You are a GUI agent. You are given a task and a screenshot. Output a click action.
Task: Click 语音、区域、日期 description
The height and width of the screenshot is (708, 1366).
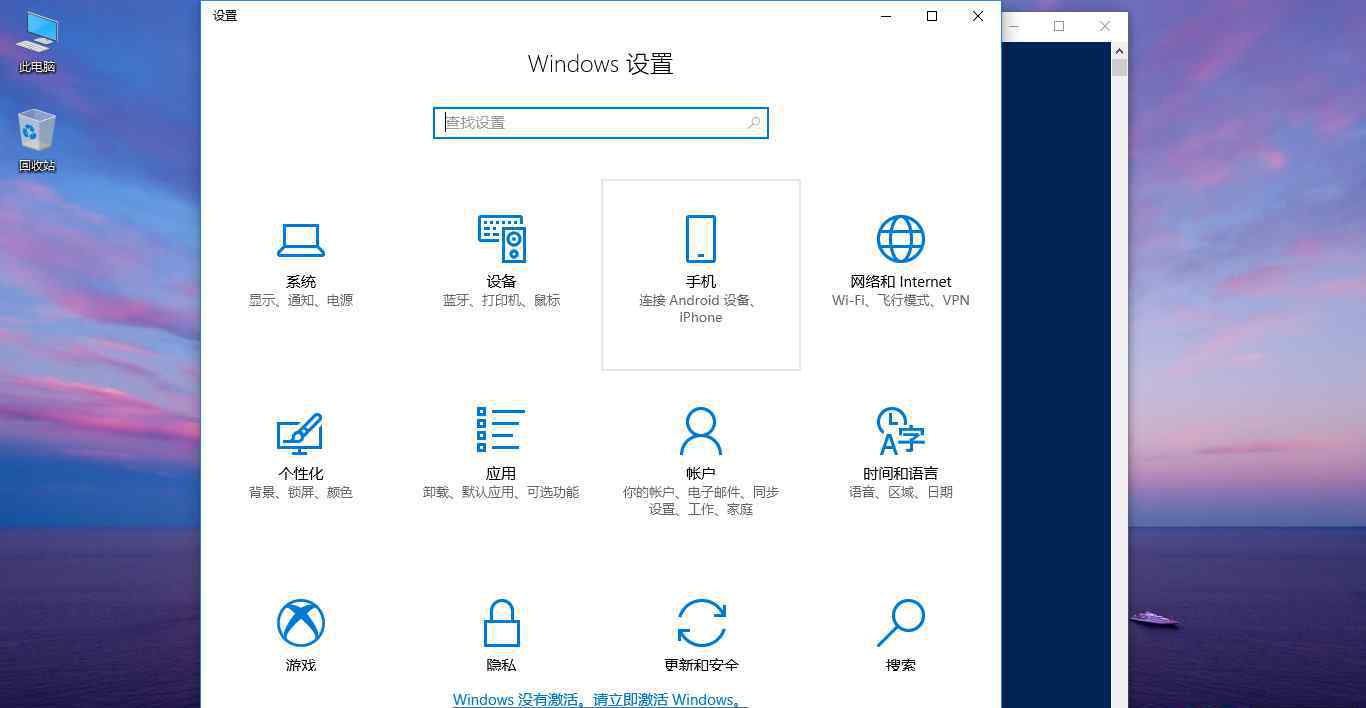point(900,492)
